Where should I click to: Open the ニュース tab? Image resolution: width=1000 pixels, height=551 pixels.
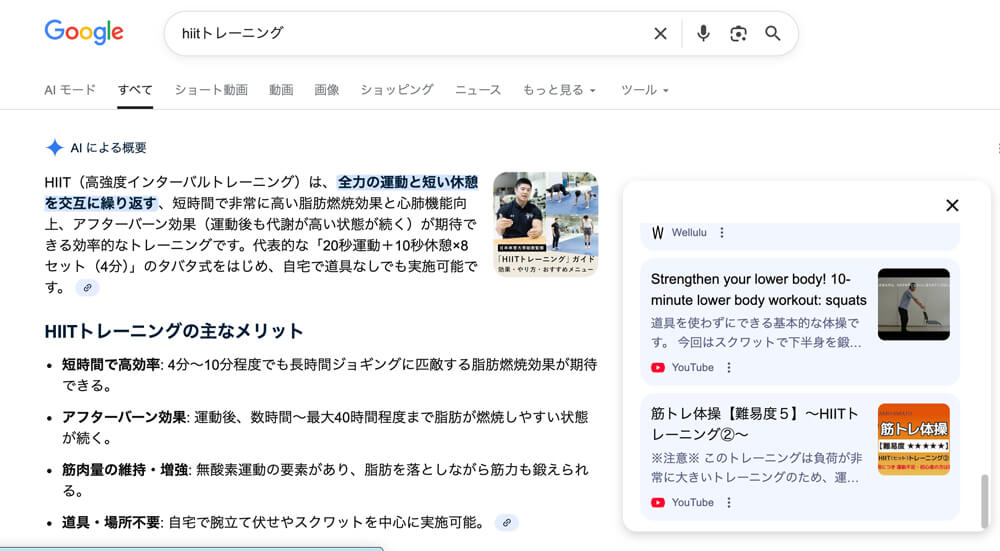point(478,90)
